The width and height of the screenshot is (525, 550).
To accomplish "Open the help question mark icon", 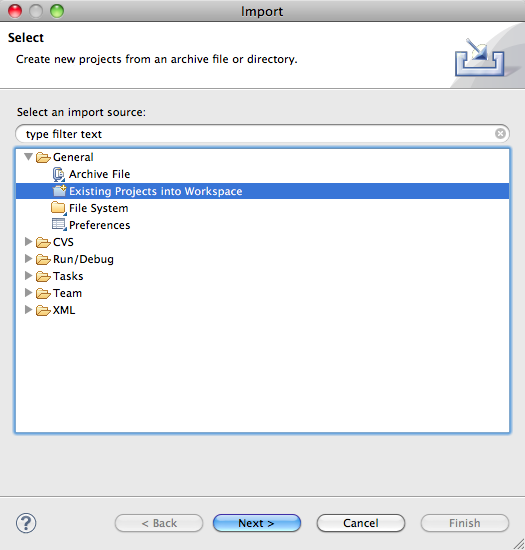I will 26,523.
